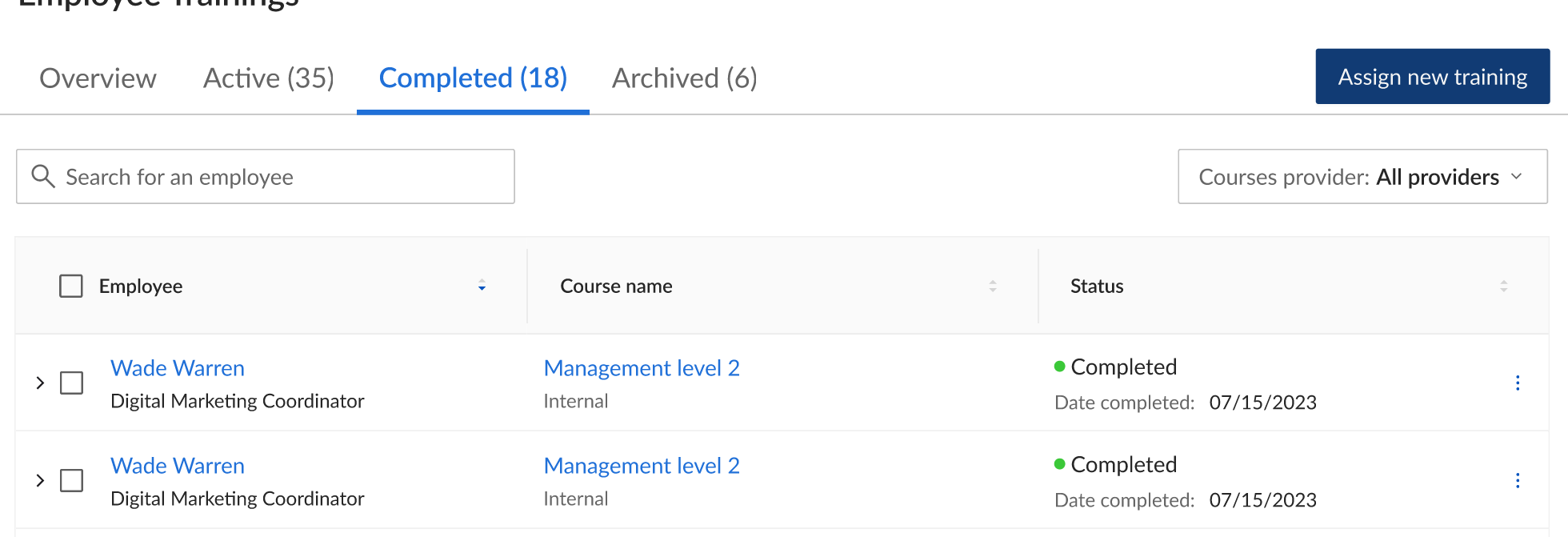Open second row's Management level 2 link
Image resolution: width=1568 pixels, height=537 pixels.
pos(642,466)
